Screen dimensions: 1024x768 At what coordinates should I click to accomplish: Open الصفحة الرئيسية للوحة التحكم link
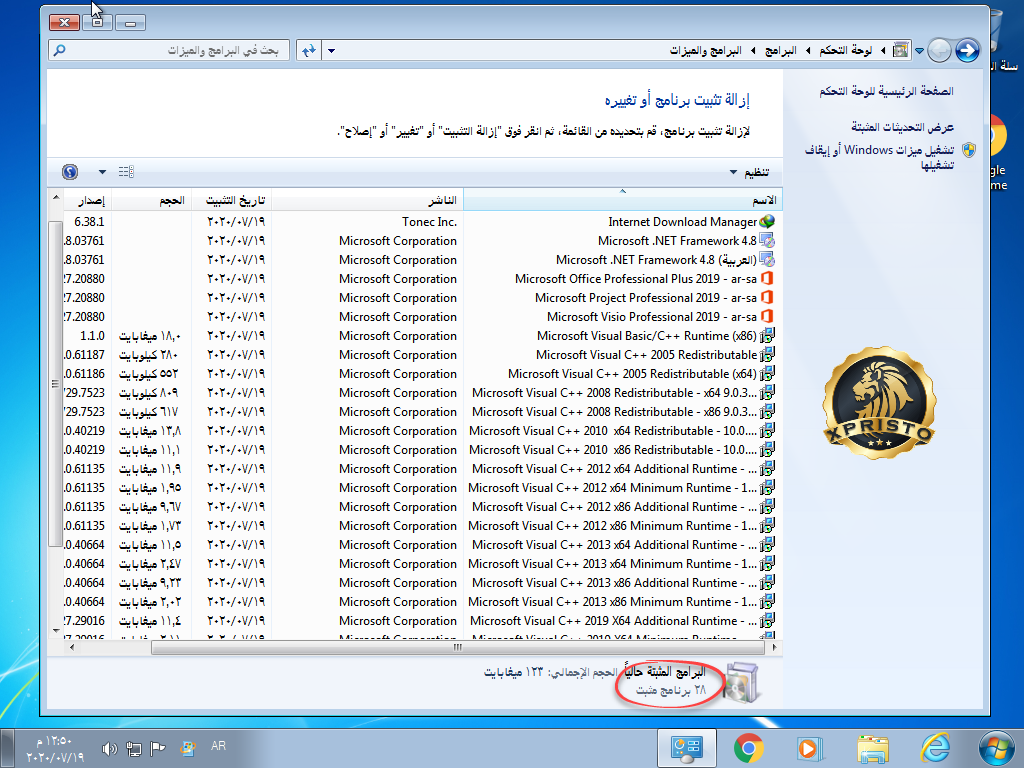coord(886,91)
